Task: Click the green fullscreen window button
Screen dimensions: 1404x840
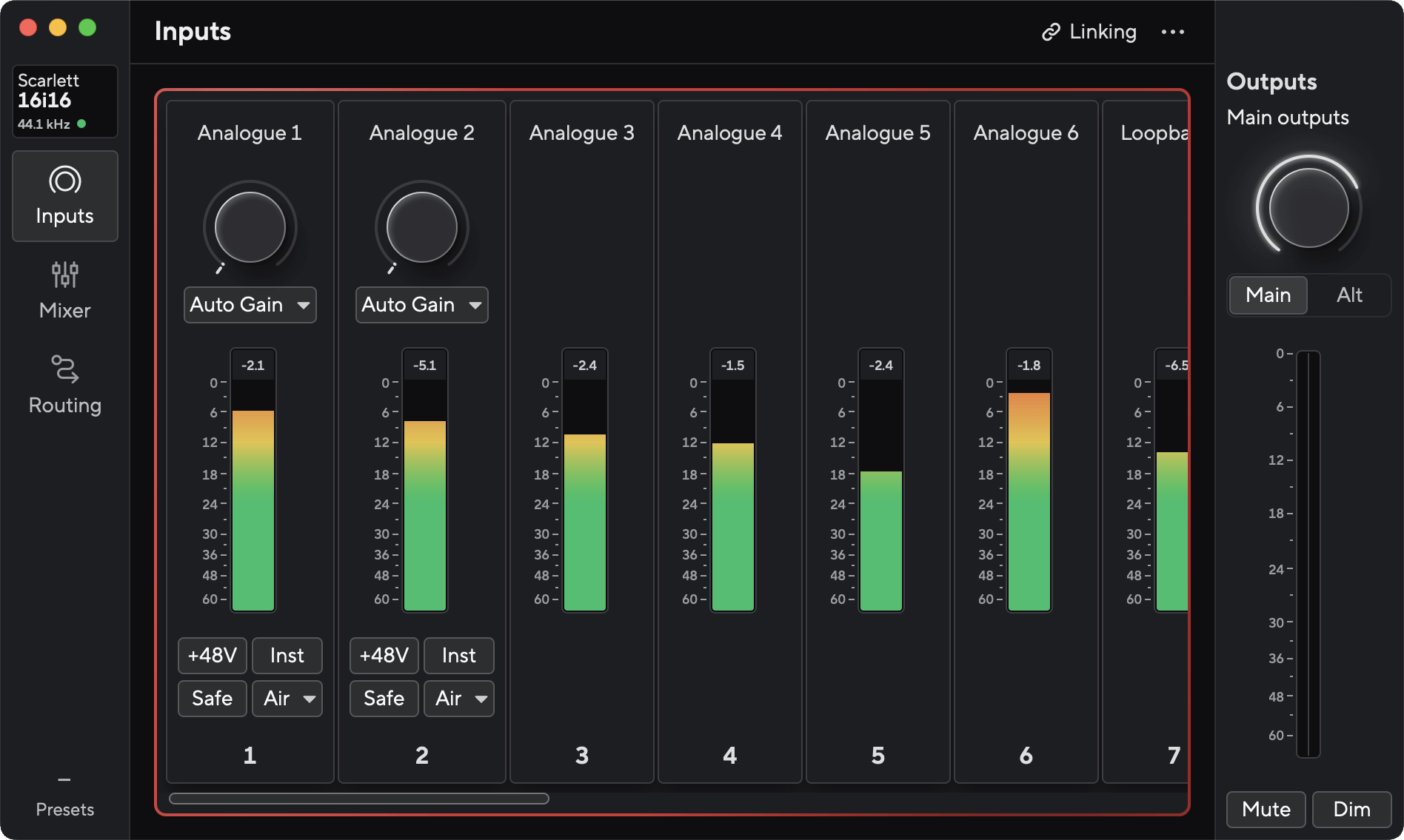Action: (87, 27)
